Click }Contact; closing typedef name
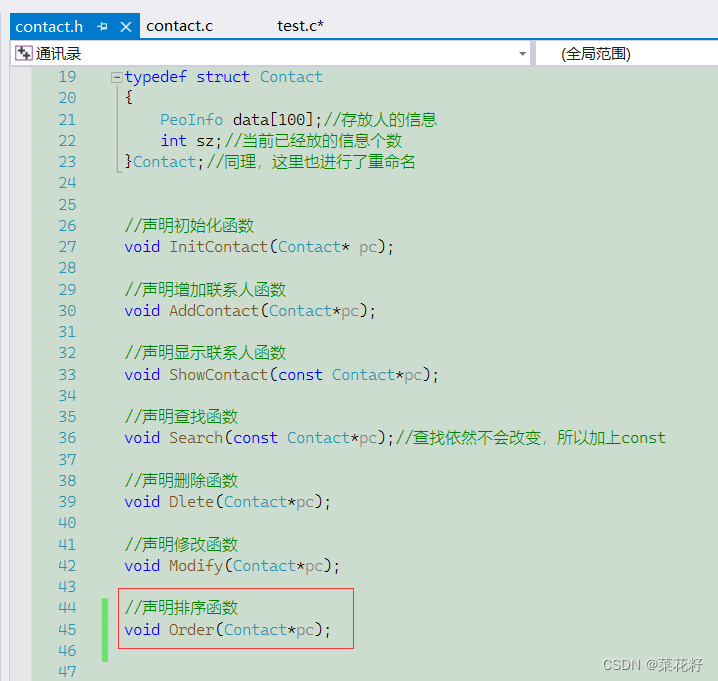718x681 pixels. click(164, 162)
